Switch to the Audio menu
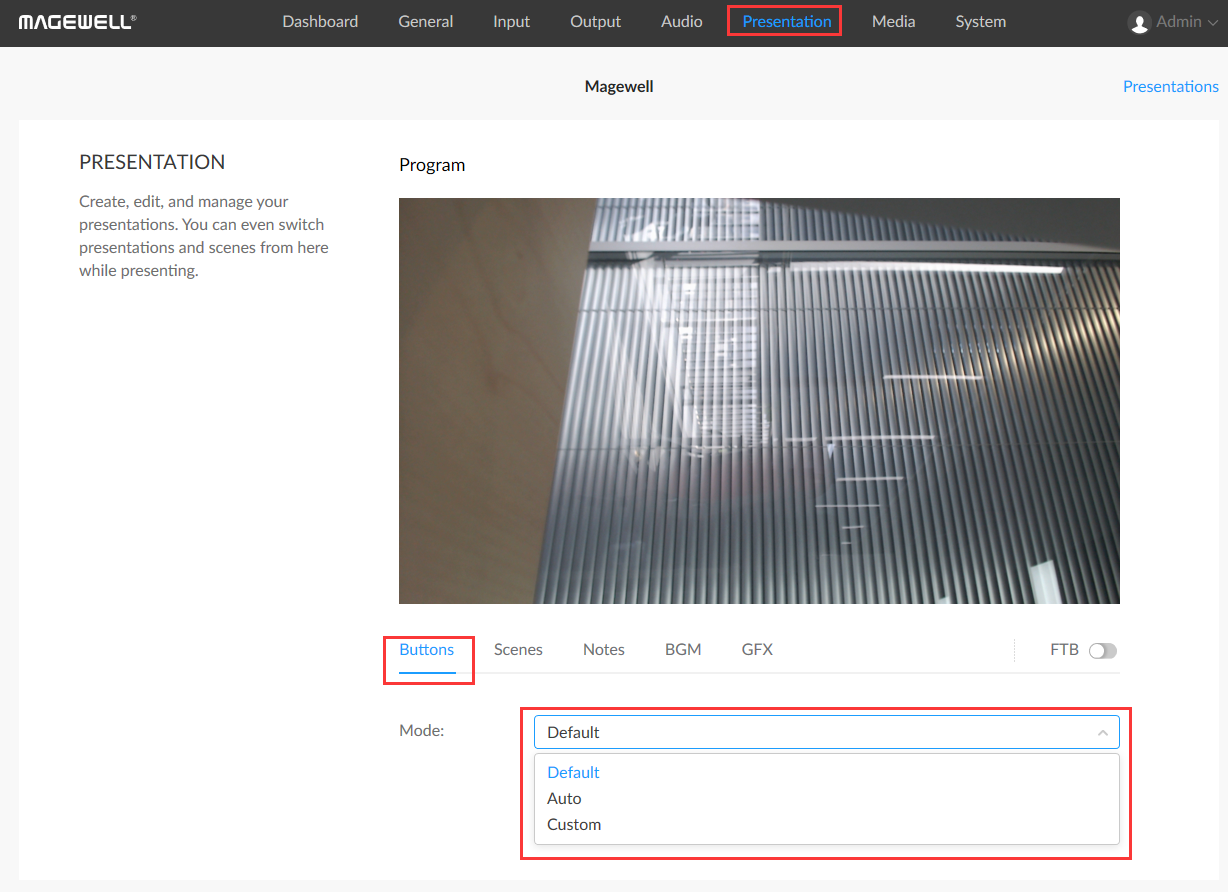1228x892 pixels. tap(681, 21)
